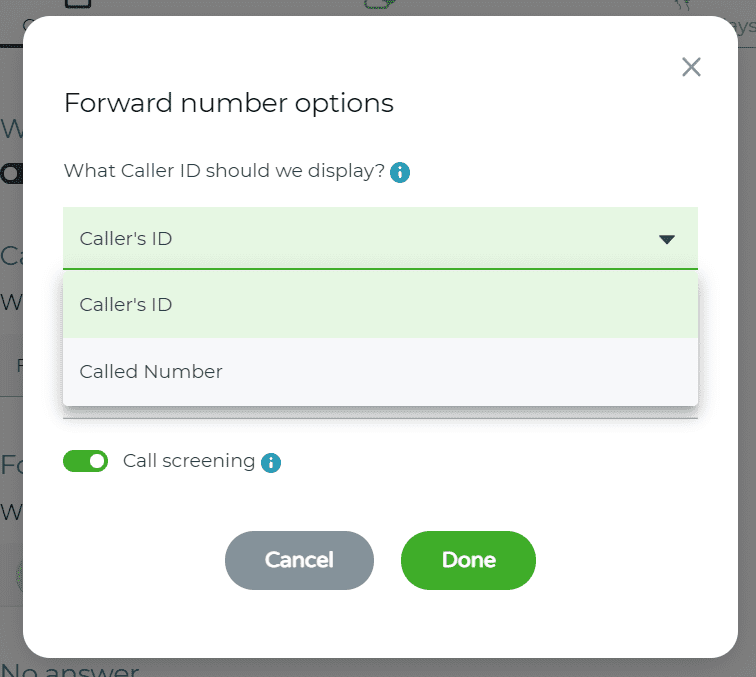
Task: Confirm settings with the Done button
Action: click(x=468, y=560)
